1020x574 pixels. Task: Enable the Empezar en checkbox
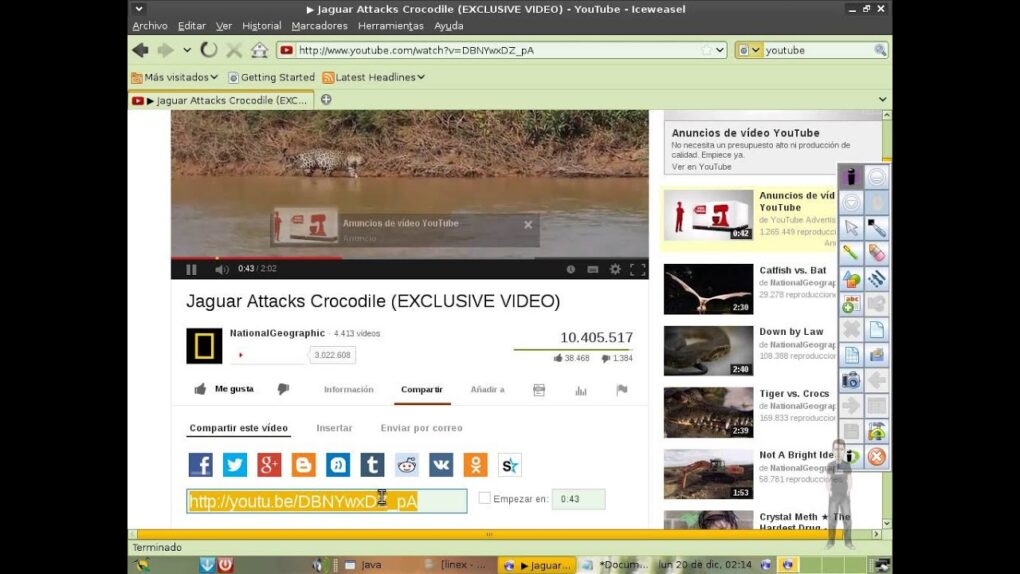coord(485,498)
